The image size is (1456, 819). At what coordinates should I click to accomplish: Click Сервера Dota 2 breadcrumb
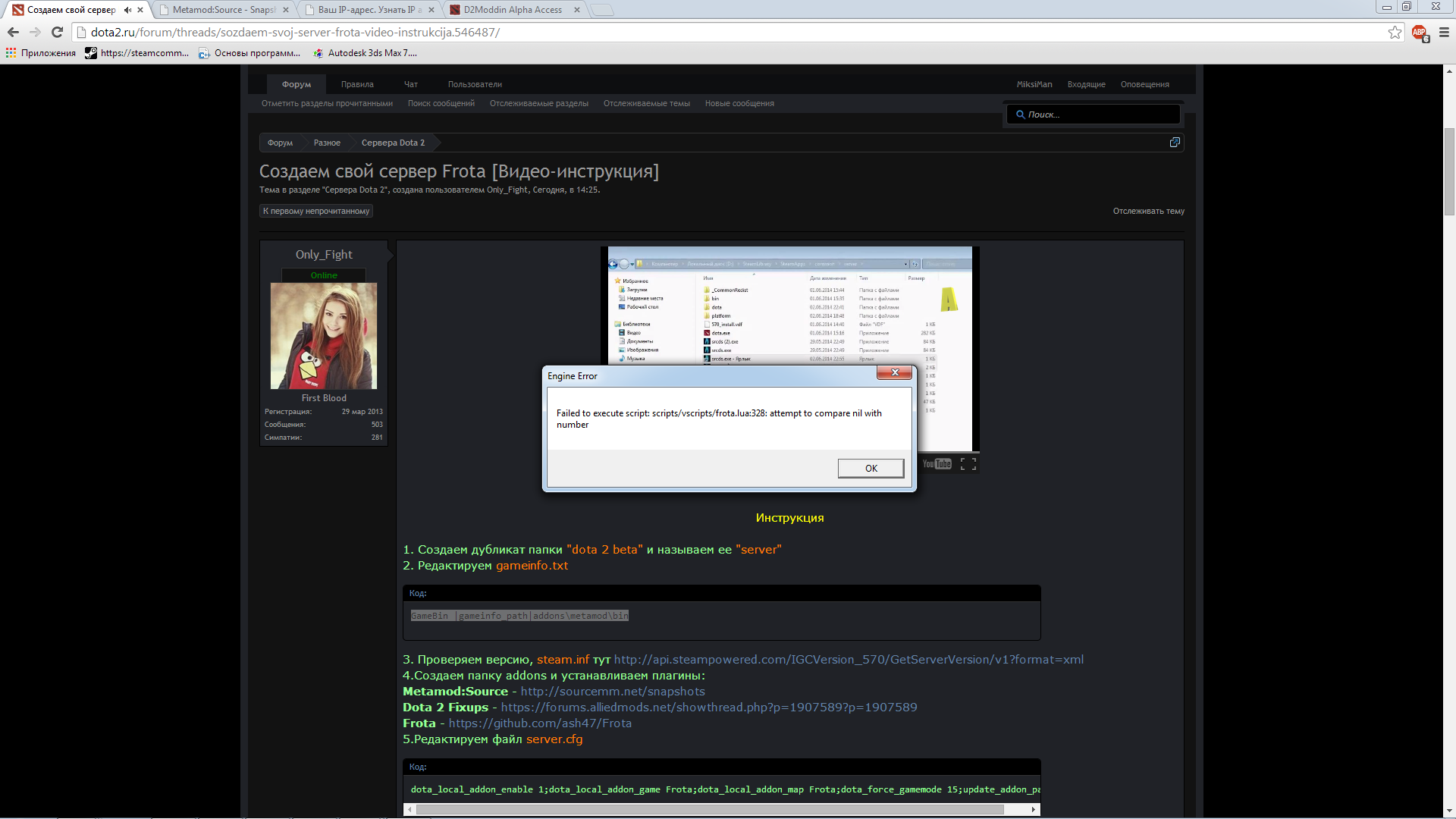click(393, 143)
